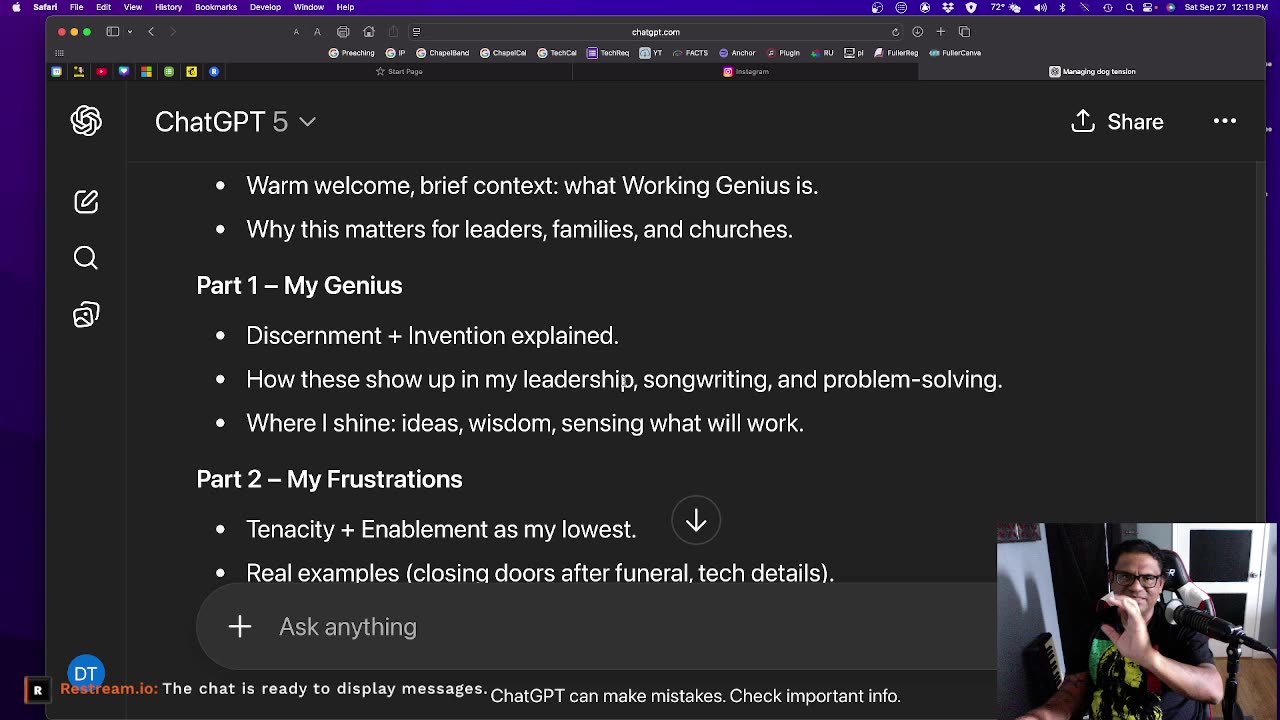Open the pinned Microsoft tab

point(146,72)
